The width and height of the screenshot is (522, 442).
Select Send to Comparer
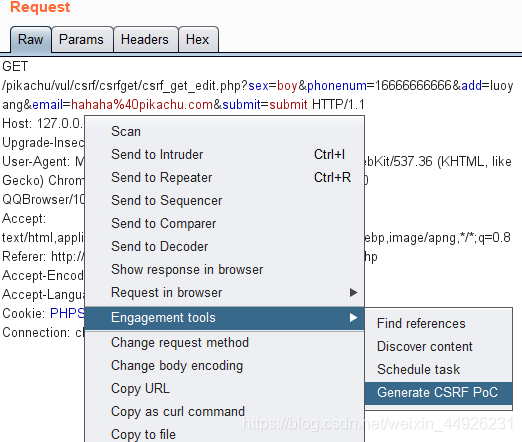click(224, 223)
